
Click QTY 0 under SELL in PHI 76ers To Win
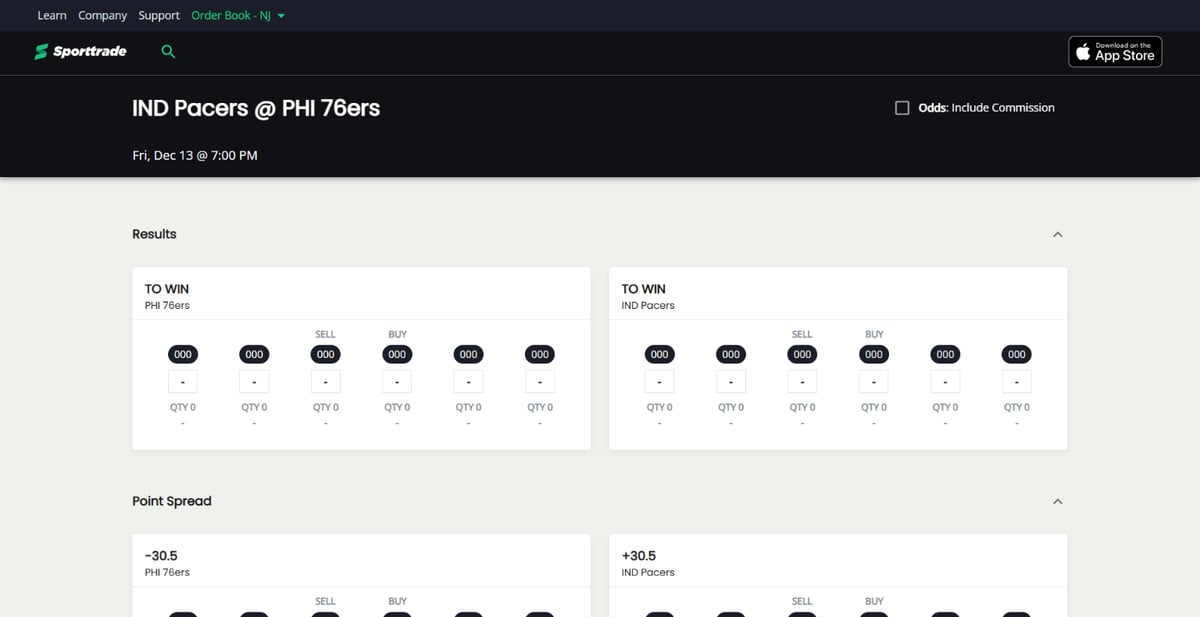pos(325,407)
